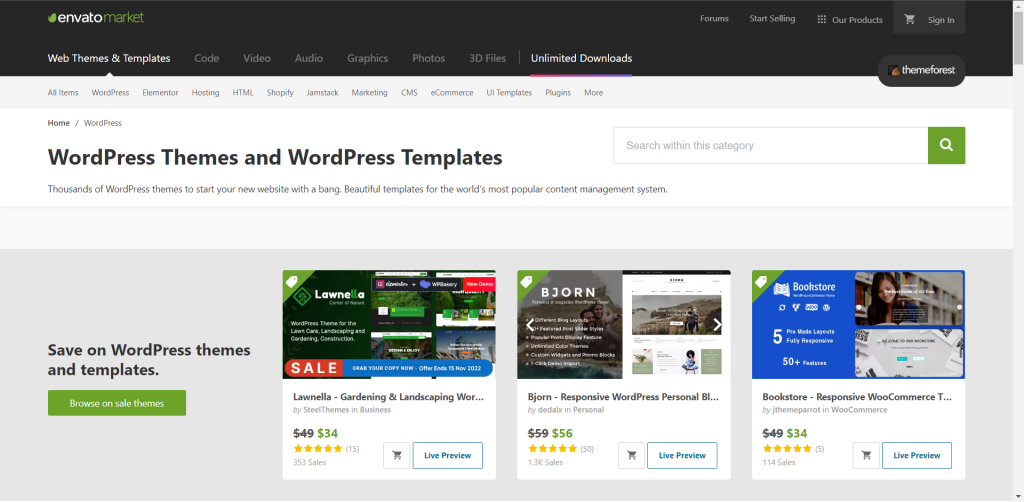
Task: Click the Envato Market logo
Action: click(x=96, y=18)
